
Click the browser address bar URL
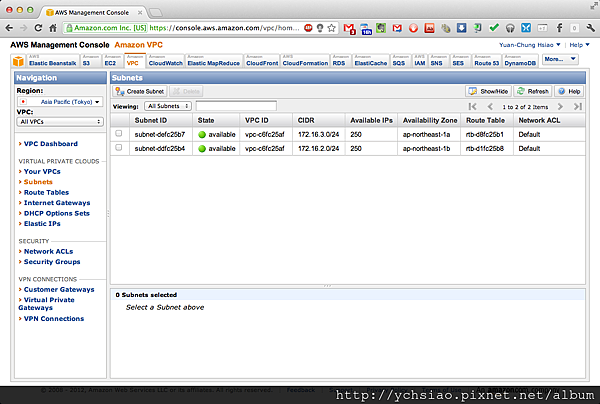point(224,28)
